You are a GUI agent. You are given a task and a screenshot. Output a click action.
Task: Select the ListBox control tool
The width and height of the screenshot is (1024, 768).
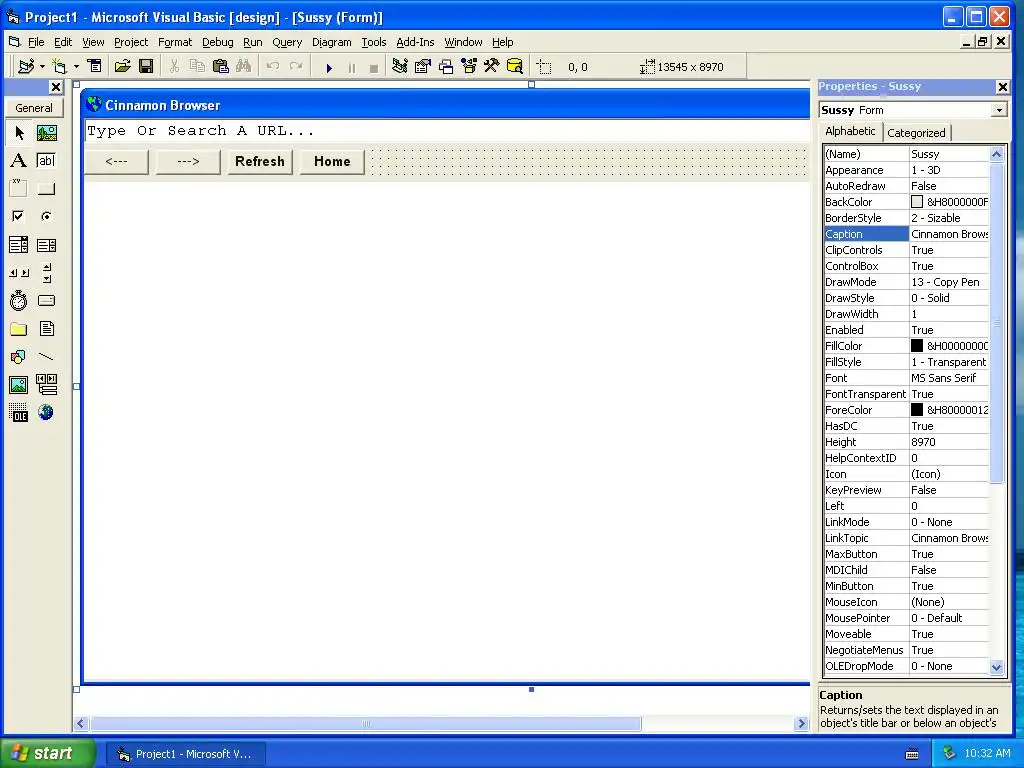click(x=46, y=245)
